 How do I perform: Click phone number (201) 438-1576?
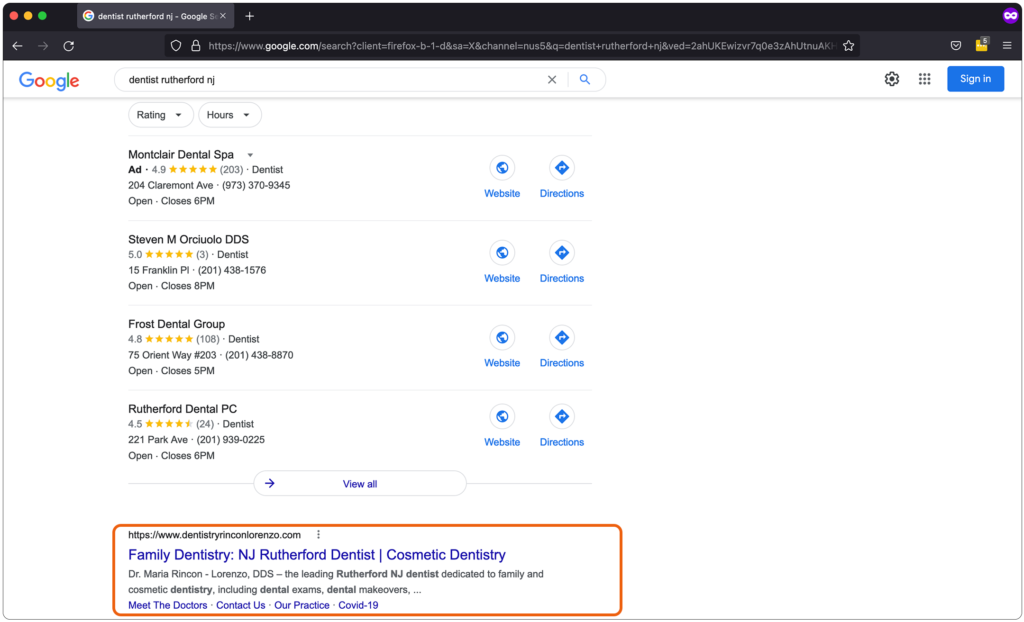pos(232,270)
